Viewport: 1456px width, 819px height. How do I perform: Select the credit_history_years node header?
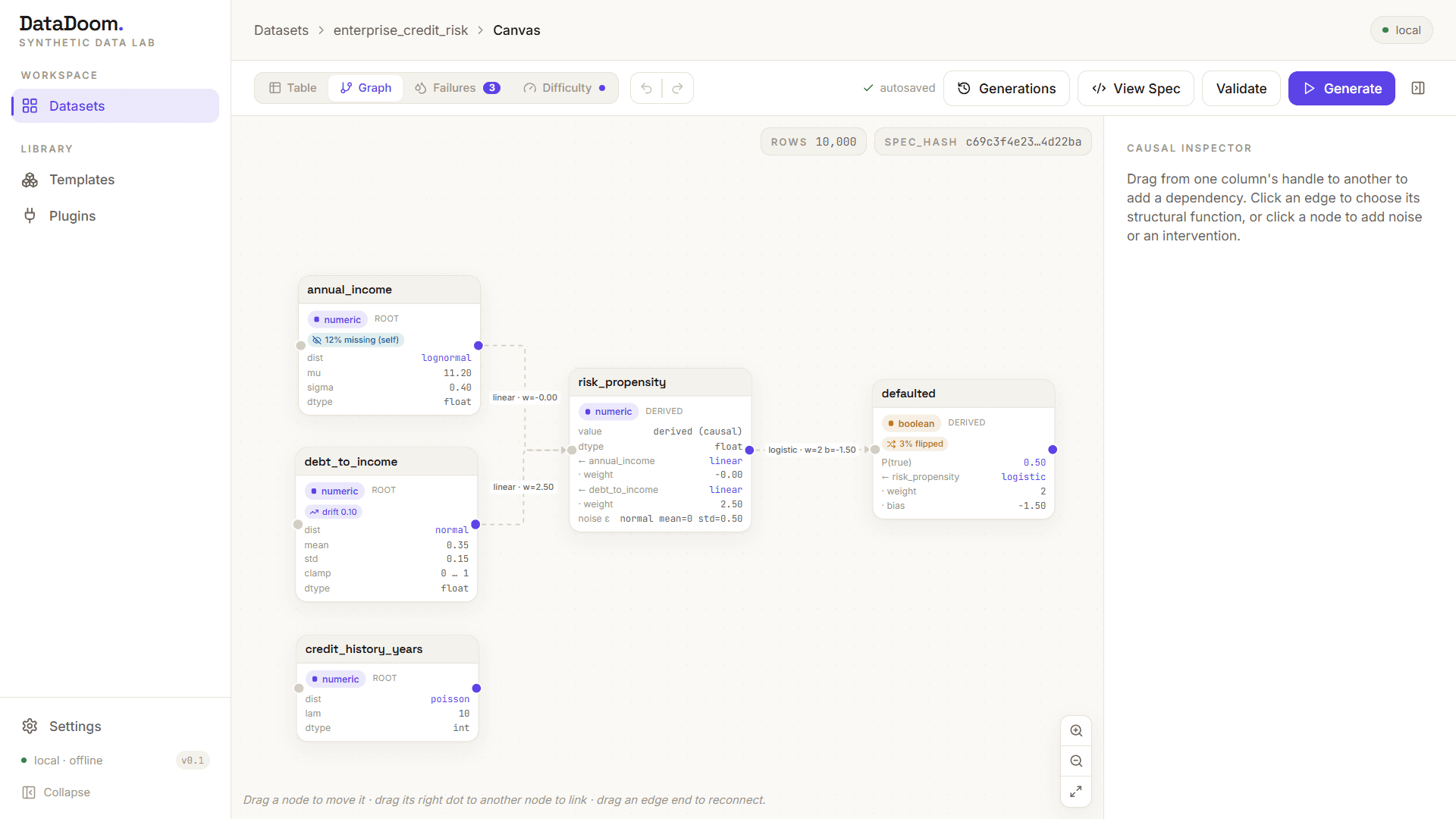tap(388, 649)
